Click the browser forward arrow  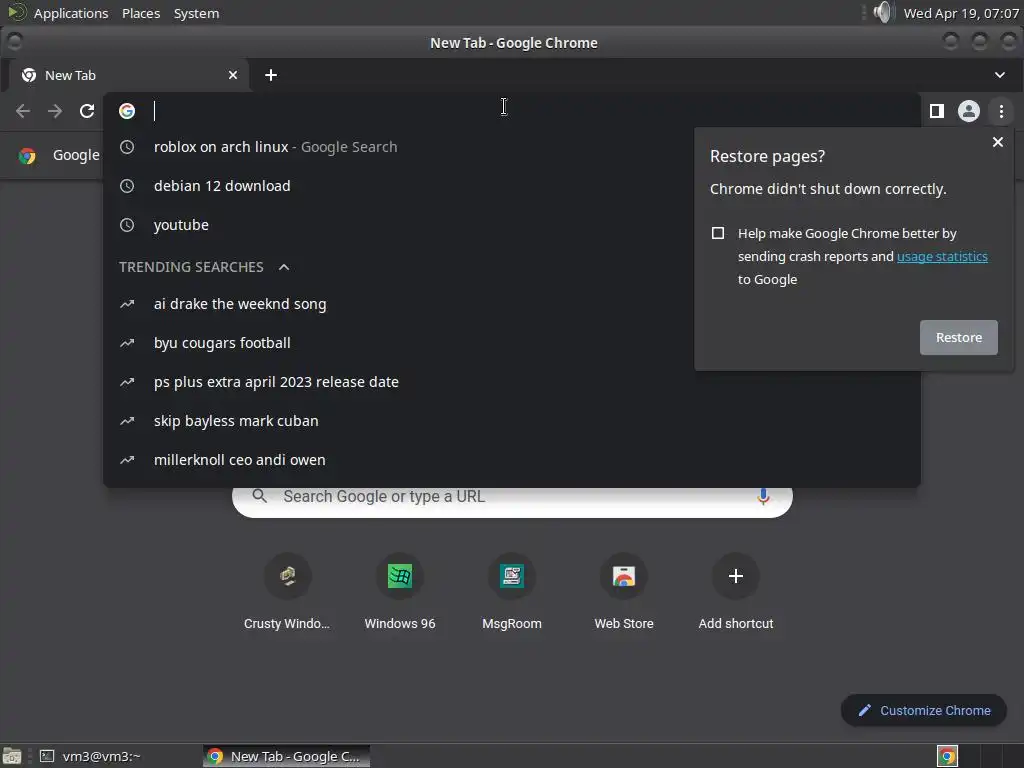[x=55, y=111]
